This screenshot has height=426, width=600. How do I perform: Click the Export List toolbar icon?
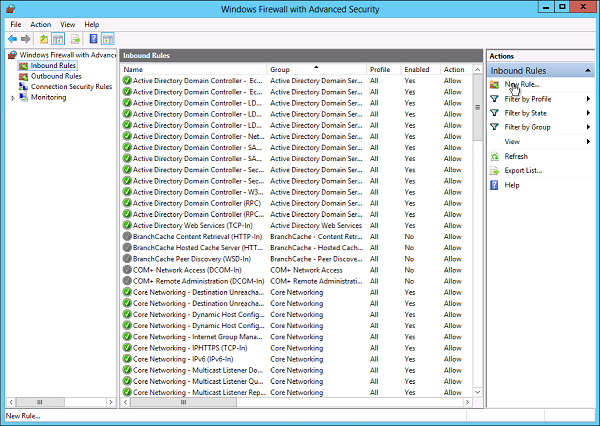tap(75, 39)
